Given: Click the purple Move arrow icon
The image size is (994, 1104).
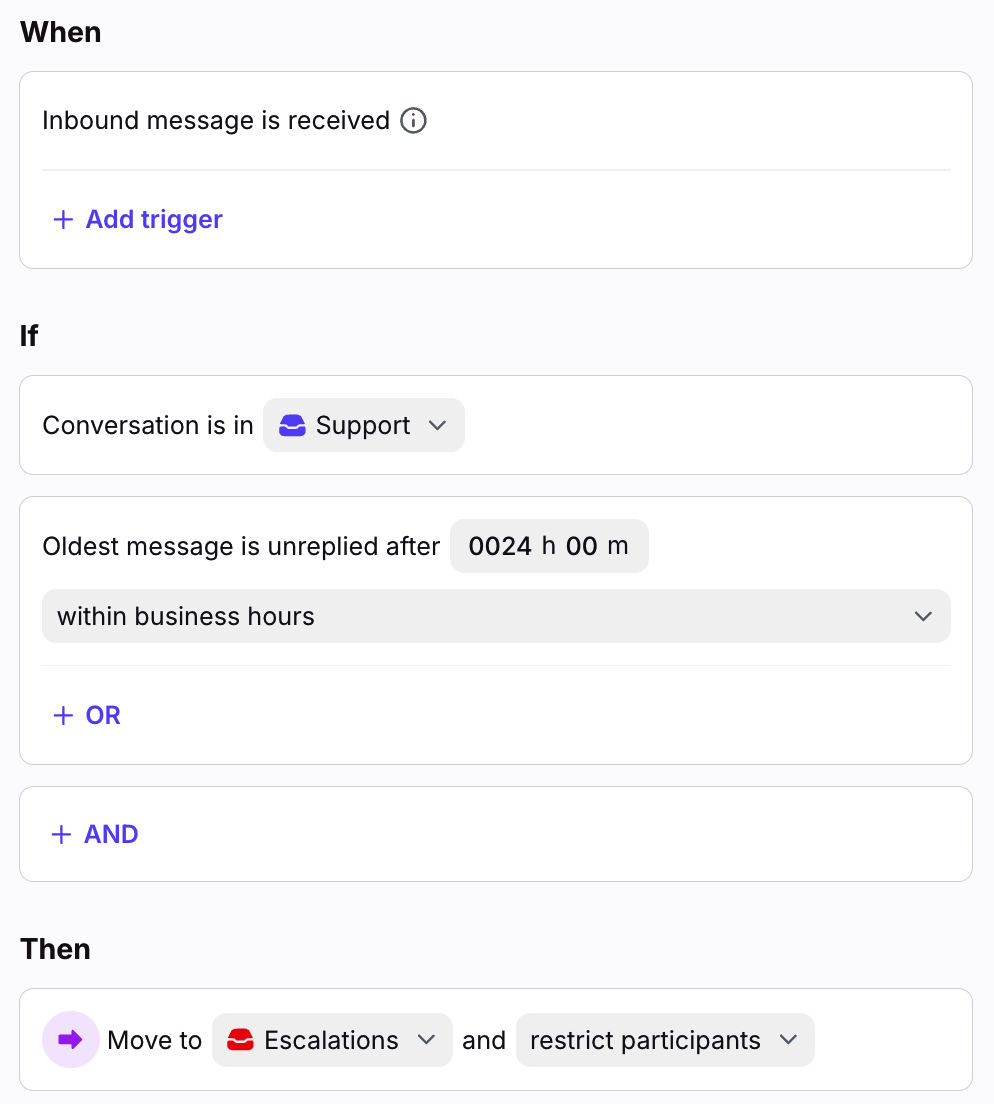Looking at the screenshot, I should pyautogui.click(x=70, y=1040).
